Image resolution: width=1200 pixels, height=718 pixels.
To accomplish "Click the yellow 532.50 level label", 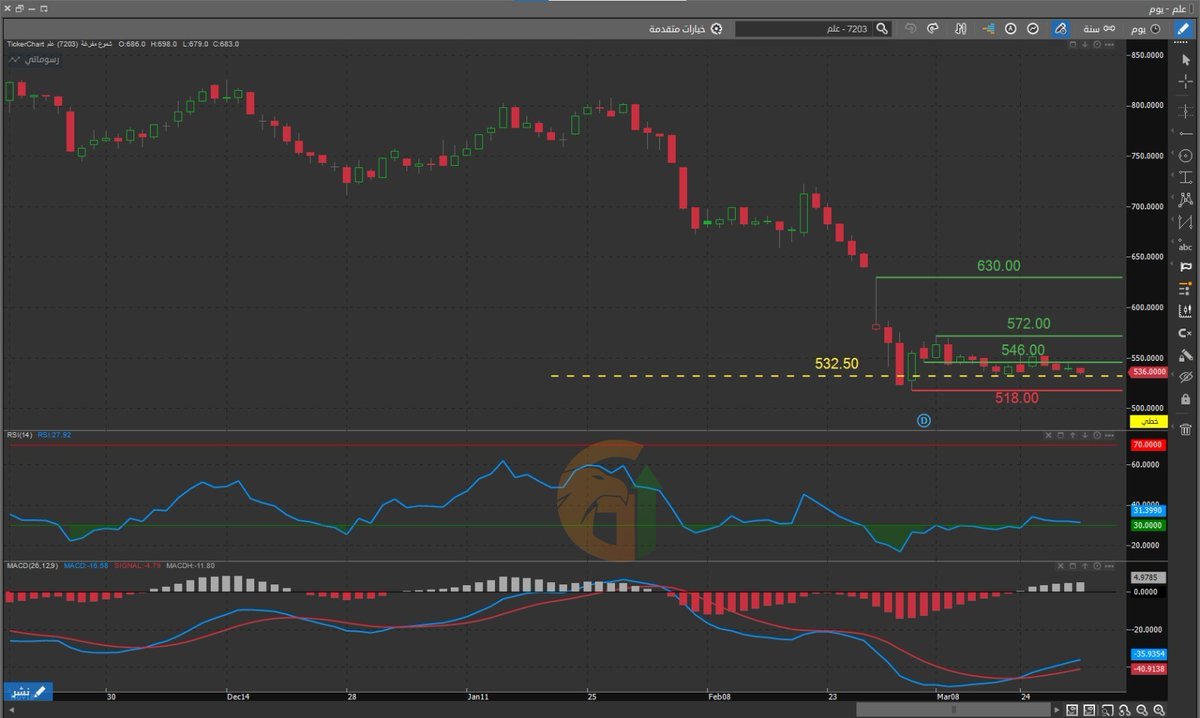I will pyautogui.click(x=837, y=364).
